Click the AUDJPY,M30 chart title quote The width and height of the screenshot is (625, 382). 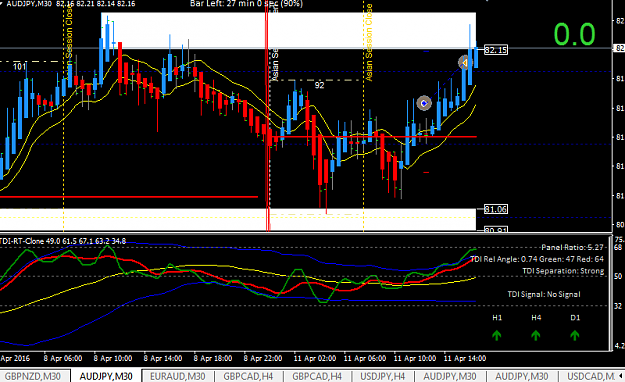pos(71,4)
